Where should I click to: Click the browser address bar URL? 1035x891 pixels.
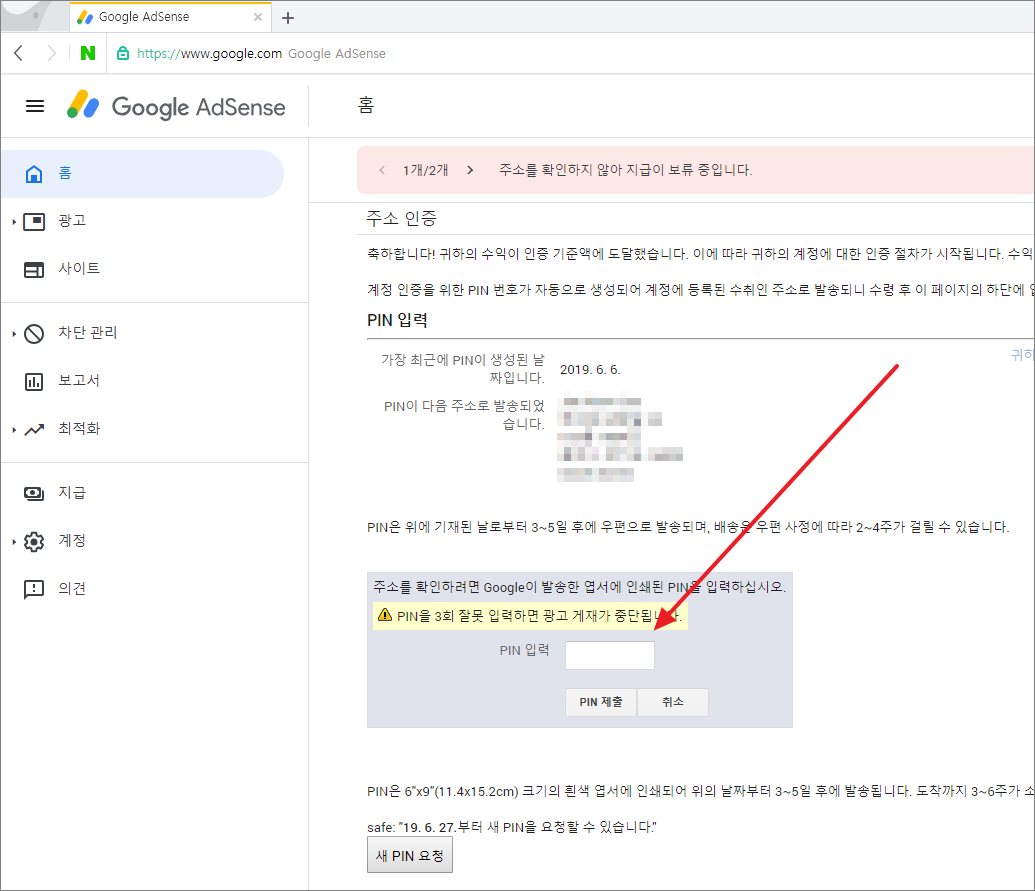point(209,53)
